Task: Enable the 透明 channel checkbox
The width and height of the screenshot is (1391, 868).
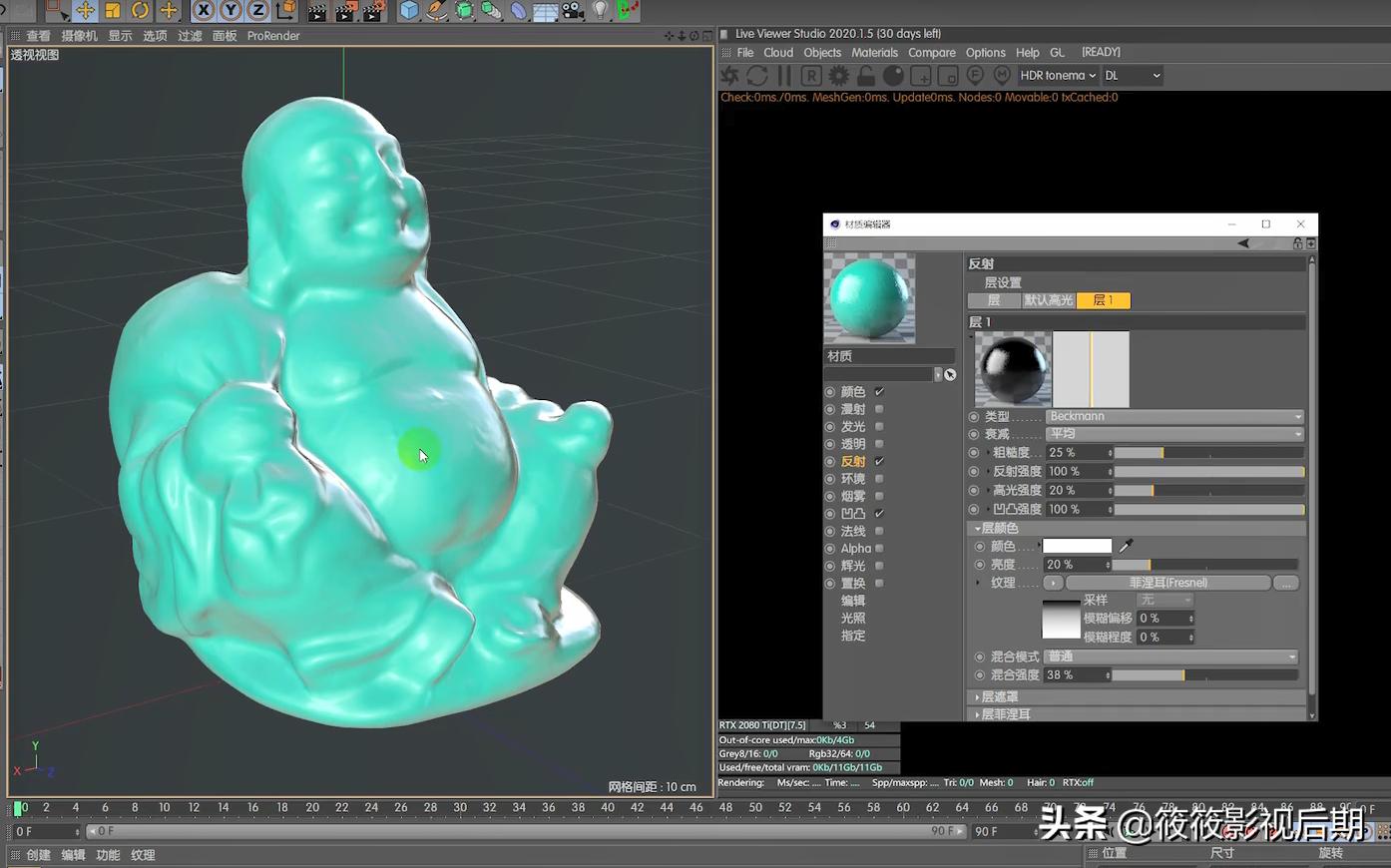Action: (879, 444)
